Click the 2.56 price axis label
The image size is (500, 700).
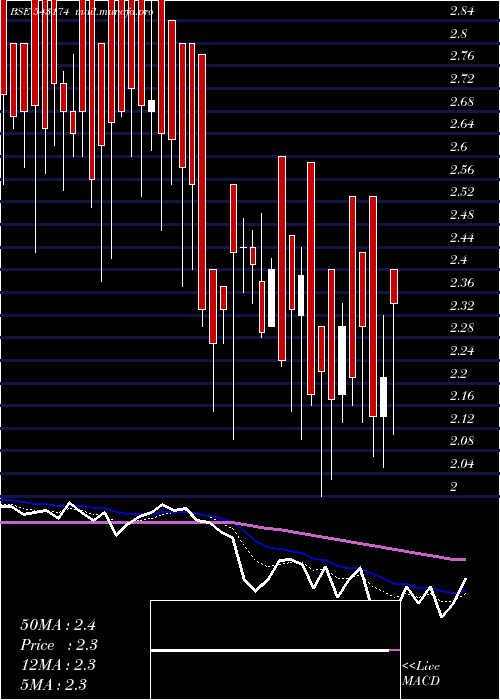click(x=462, y=170)
